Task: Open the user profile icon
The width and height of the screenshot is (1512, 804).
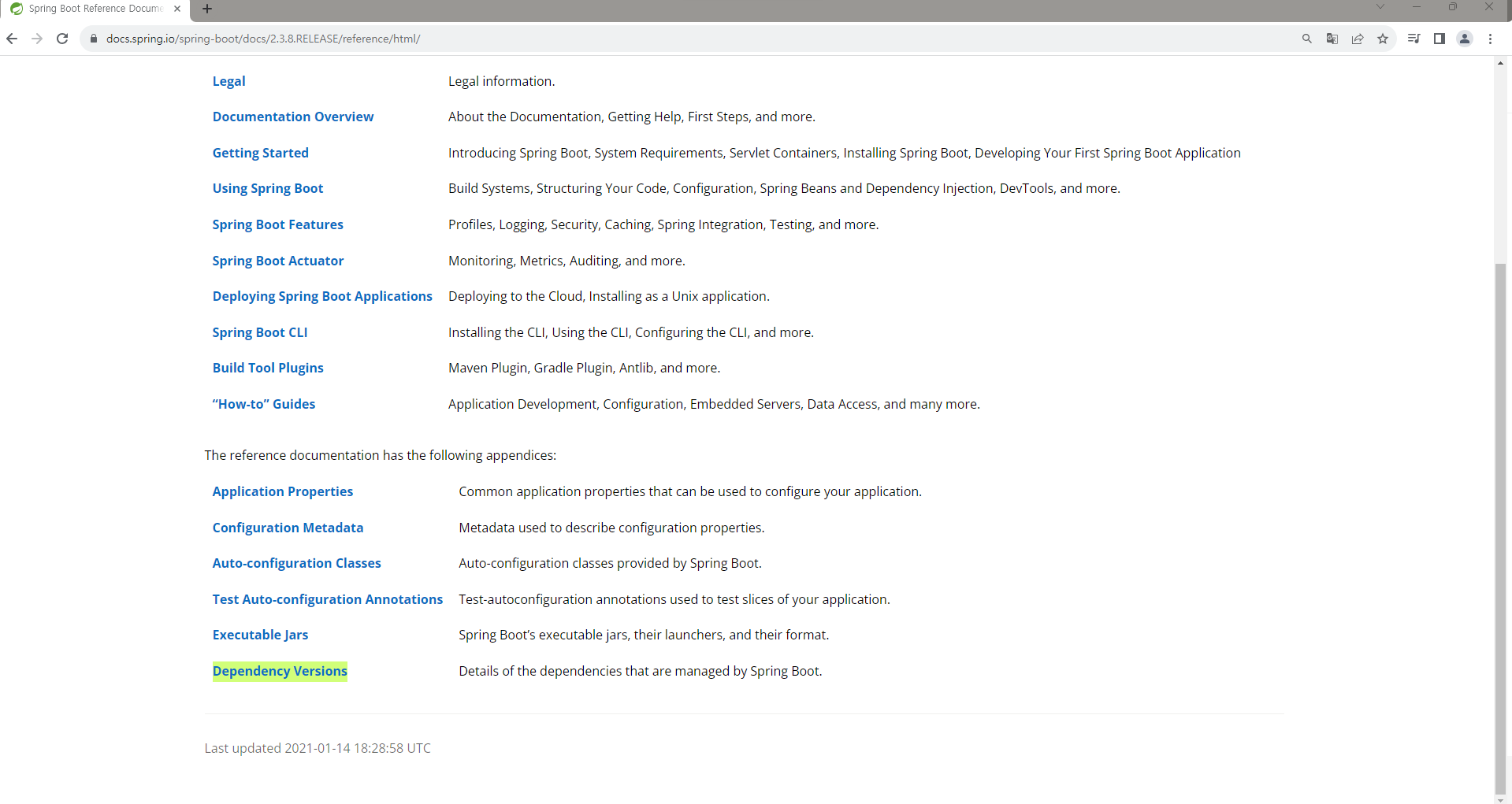Action: (x=1465, y=39)
